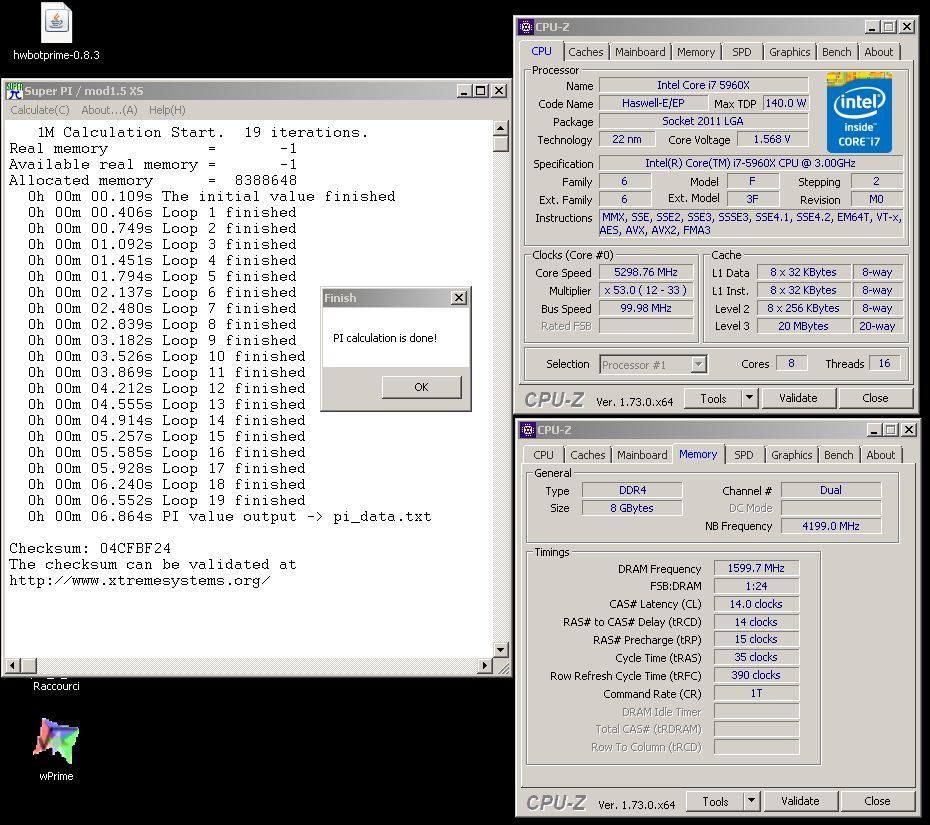
Task: Click Super PI horizontal scrollbar left arrow
Action: pos(12,665)
